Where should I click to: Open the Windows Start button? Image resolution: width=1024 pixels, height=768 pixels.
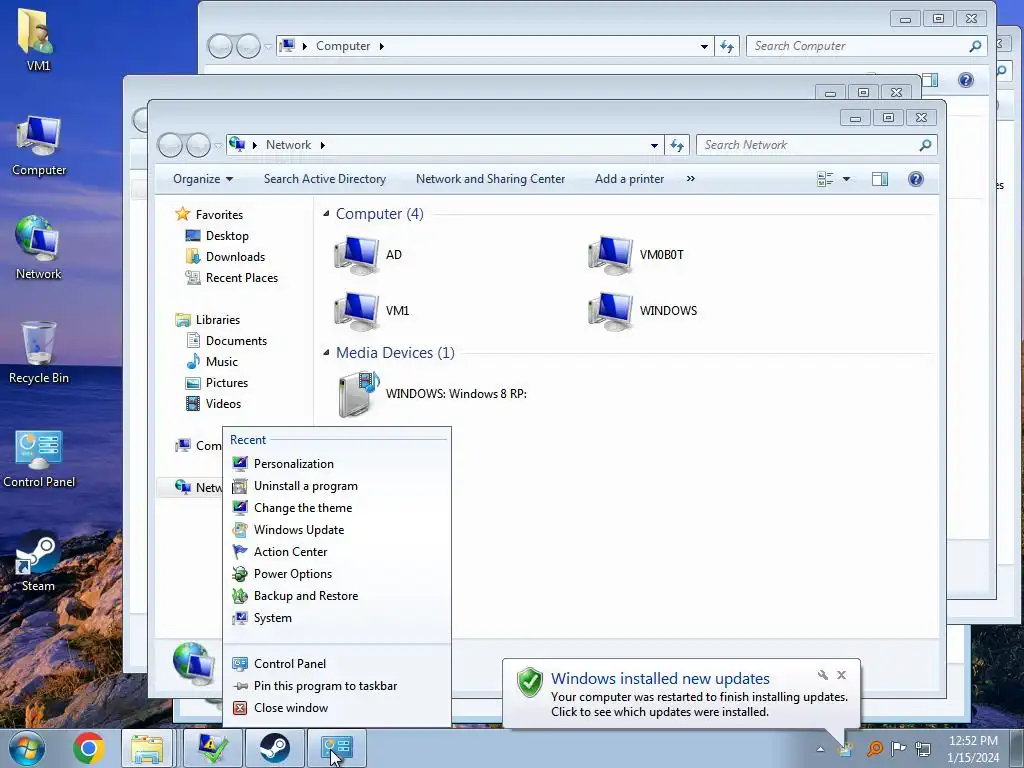[x=27, y=748]
